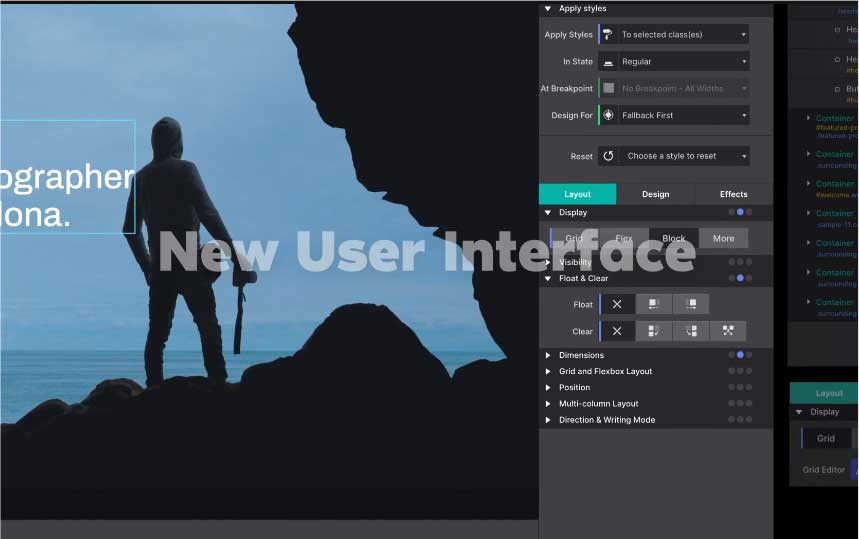Select the outlined heading text ending in 'ographer'
Viewport: 859px width, 539px height.
pyautogui.click(x=67, y=177)
